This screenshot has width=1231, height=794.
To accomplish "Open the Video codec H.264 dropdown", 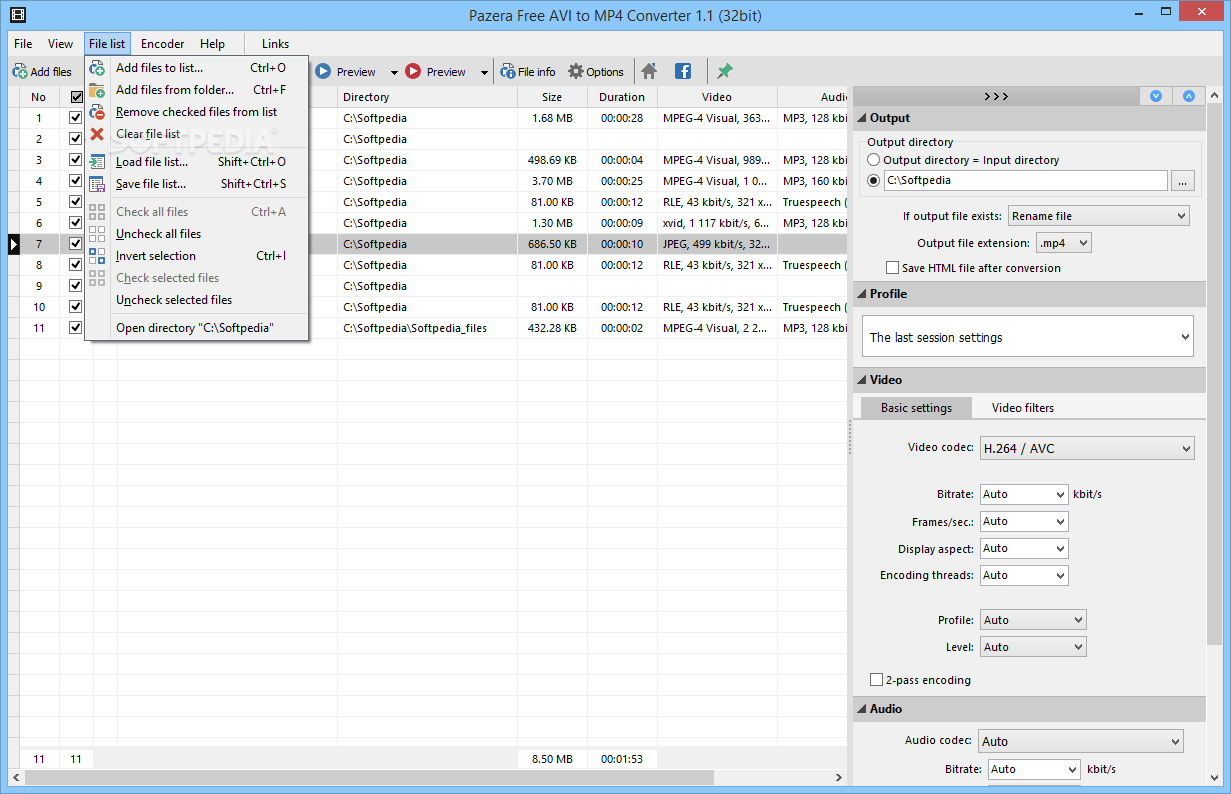I will point(1087,448).
